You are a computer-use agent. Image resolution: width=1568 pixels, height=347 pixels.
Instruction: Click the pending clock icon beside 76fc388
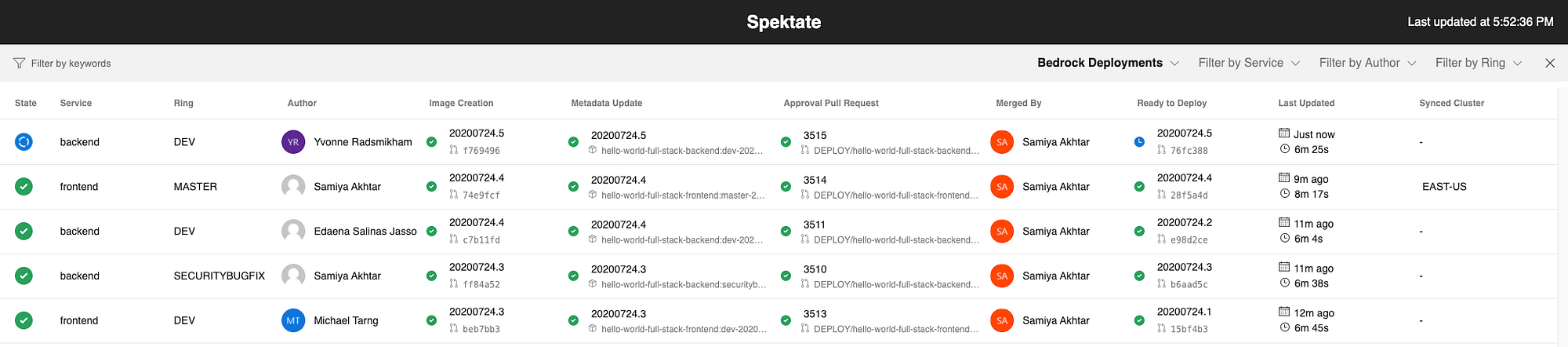1139,142
